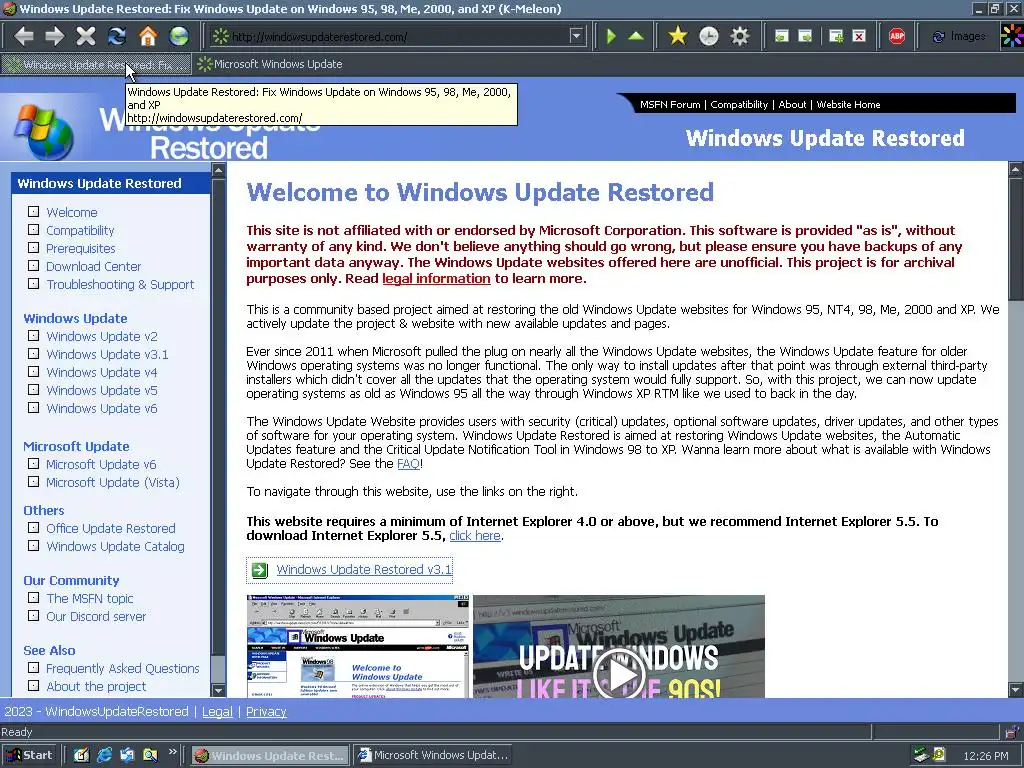Open Compatibility in the header menu

tap(739, 104)
